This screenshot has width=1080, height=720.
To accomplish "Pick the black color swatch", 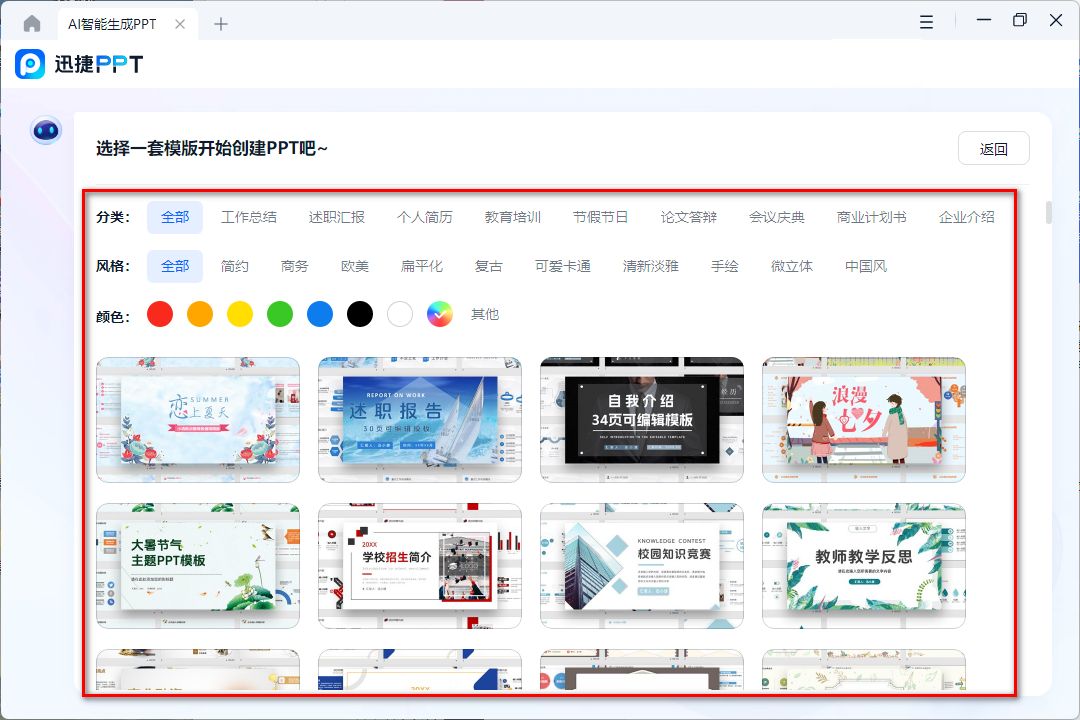I will click(x=360, y=314).
